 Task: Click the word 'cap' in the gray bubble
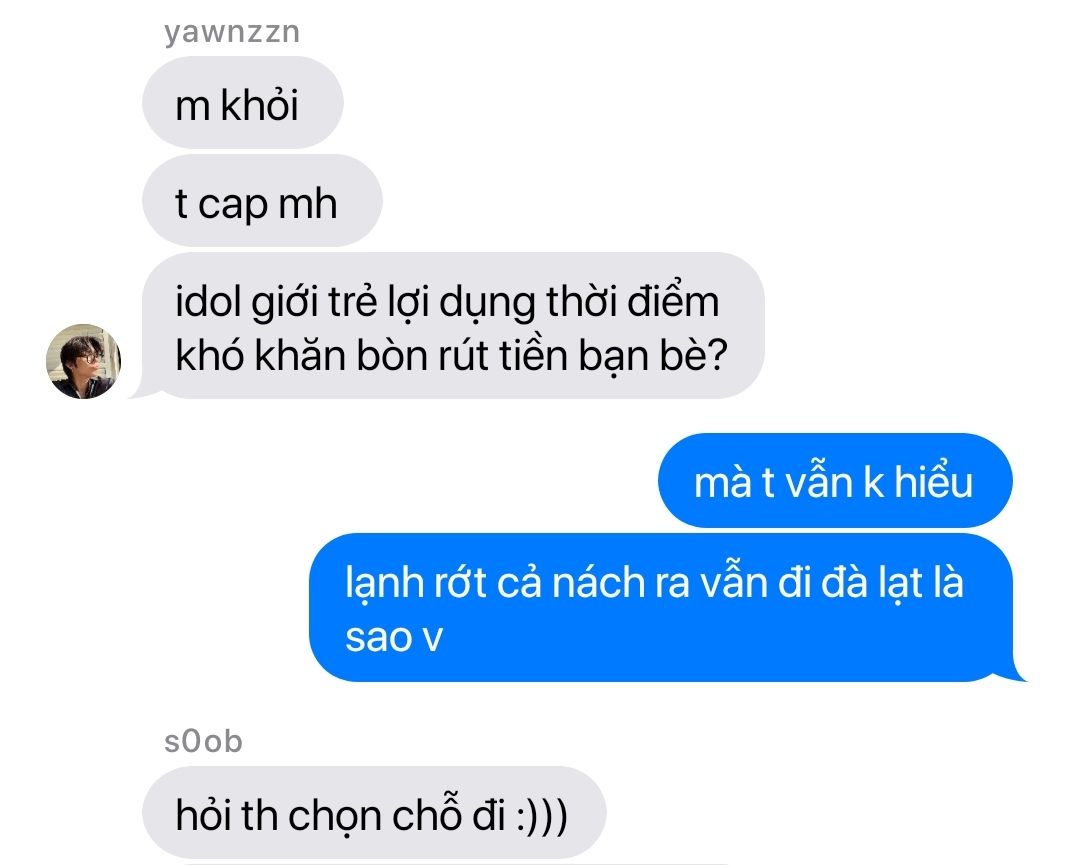[233, 205]
